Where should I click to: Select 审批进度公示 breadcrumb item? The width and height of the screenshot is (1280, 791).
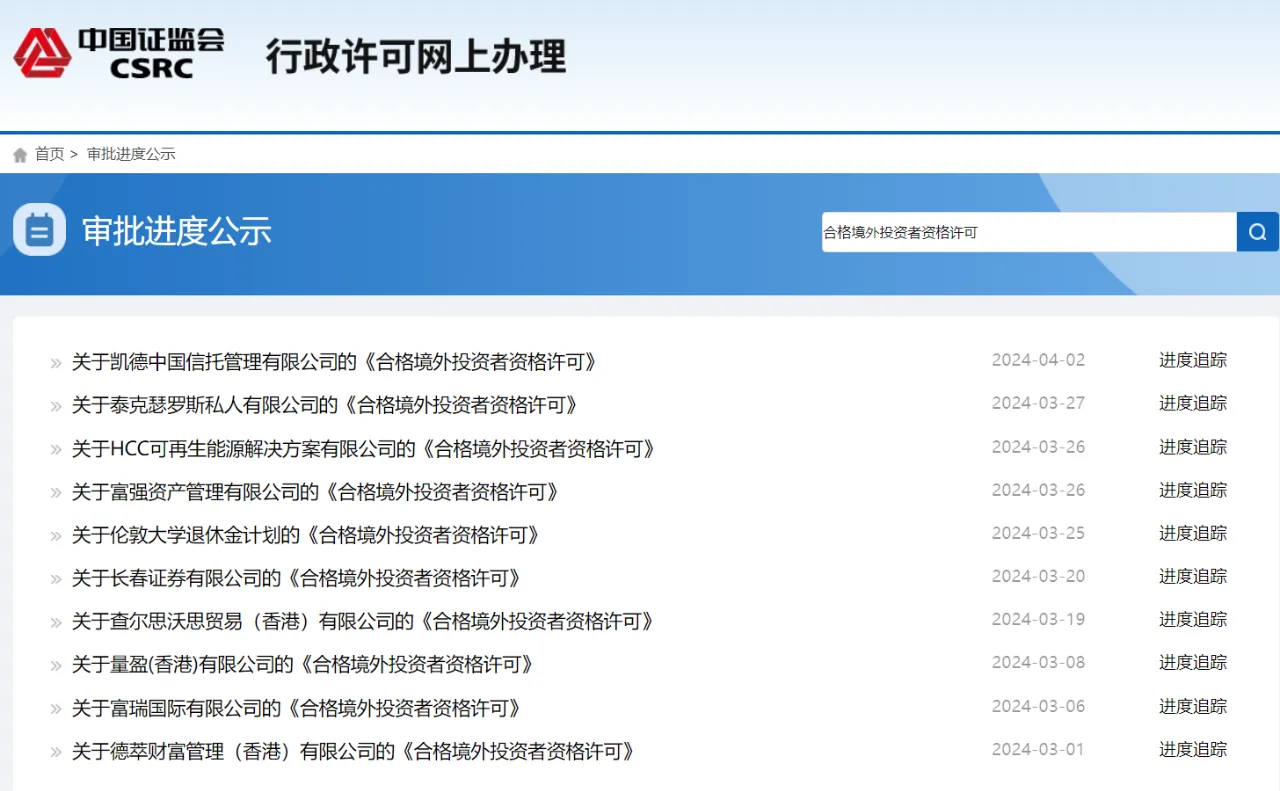(x=131, y=154)
